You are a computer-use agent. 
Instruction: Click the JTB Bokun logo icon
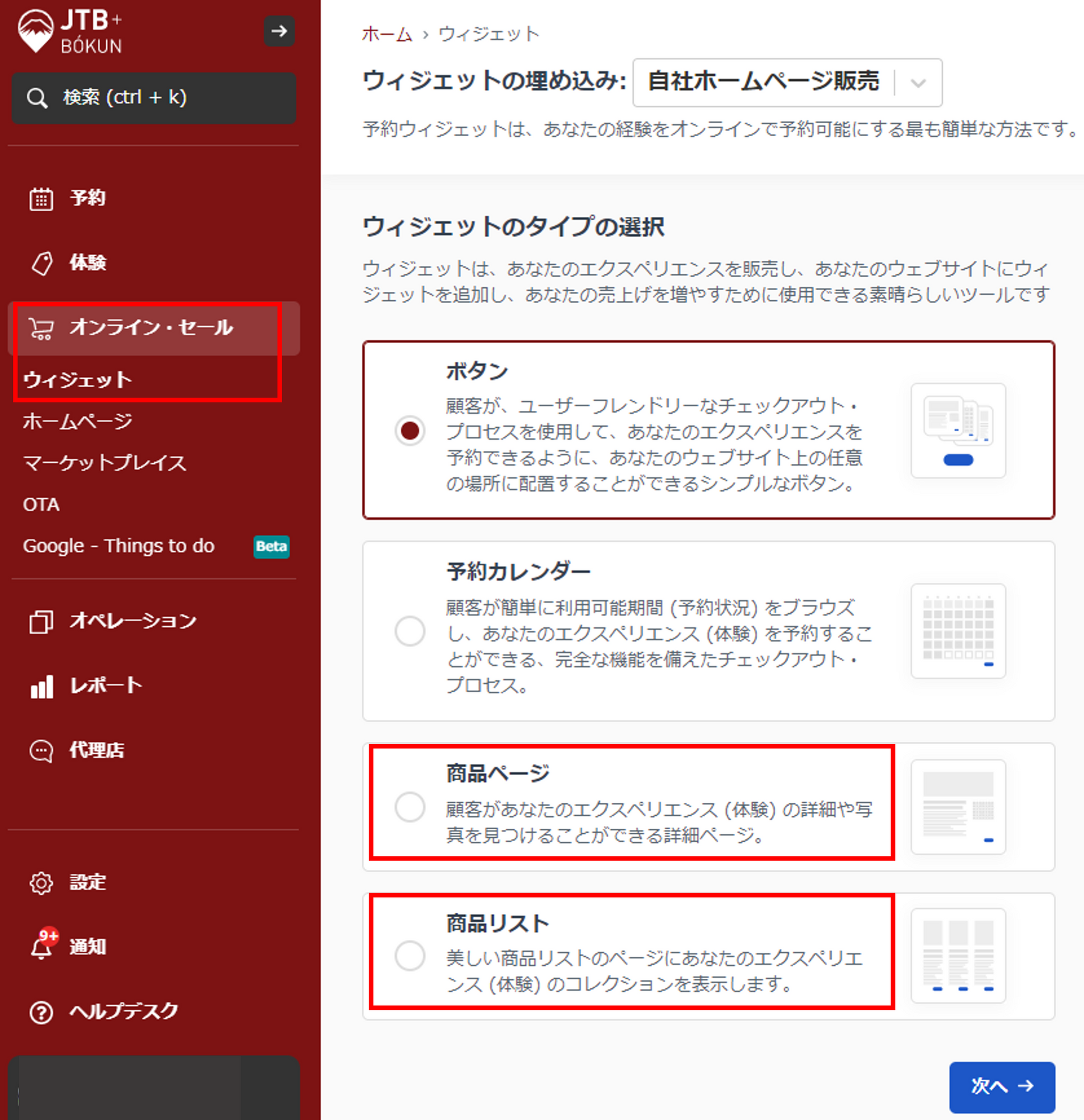click(36, 31)
